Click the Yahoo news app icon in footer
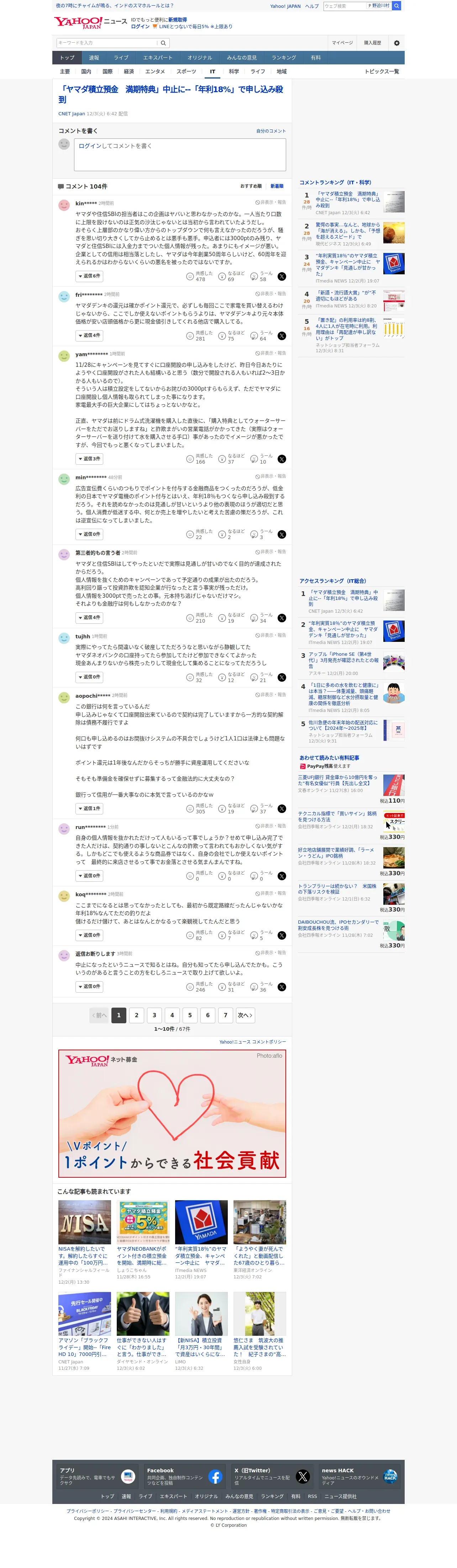The height and width of the screenshot is (1568, 457). point(128,1476)
